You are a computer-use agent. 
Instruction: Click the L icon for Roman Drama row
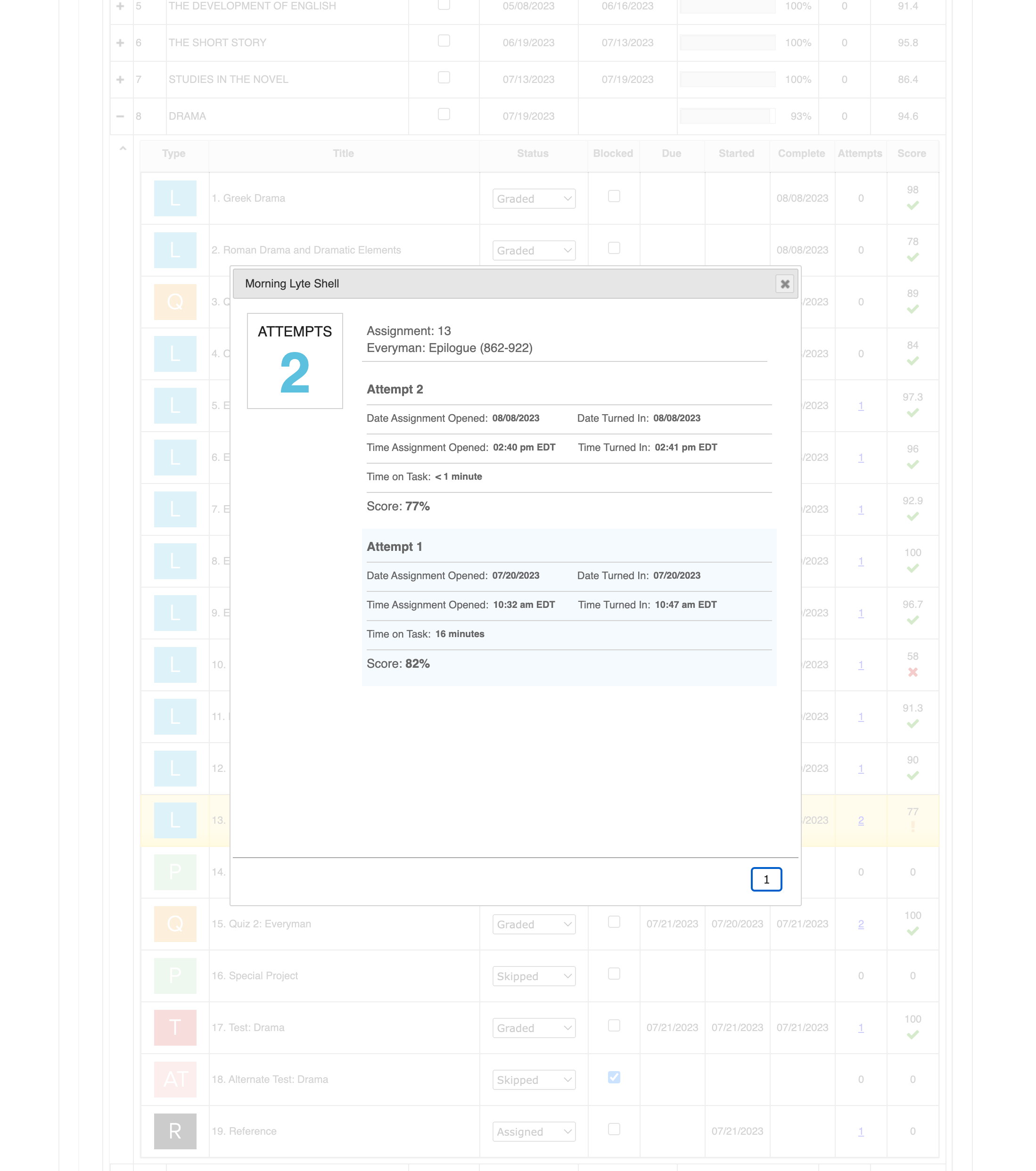[x=175, y=250]
